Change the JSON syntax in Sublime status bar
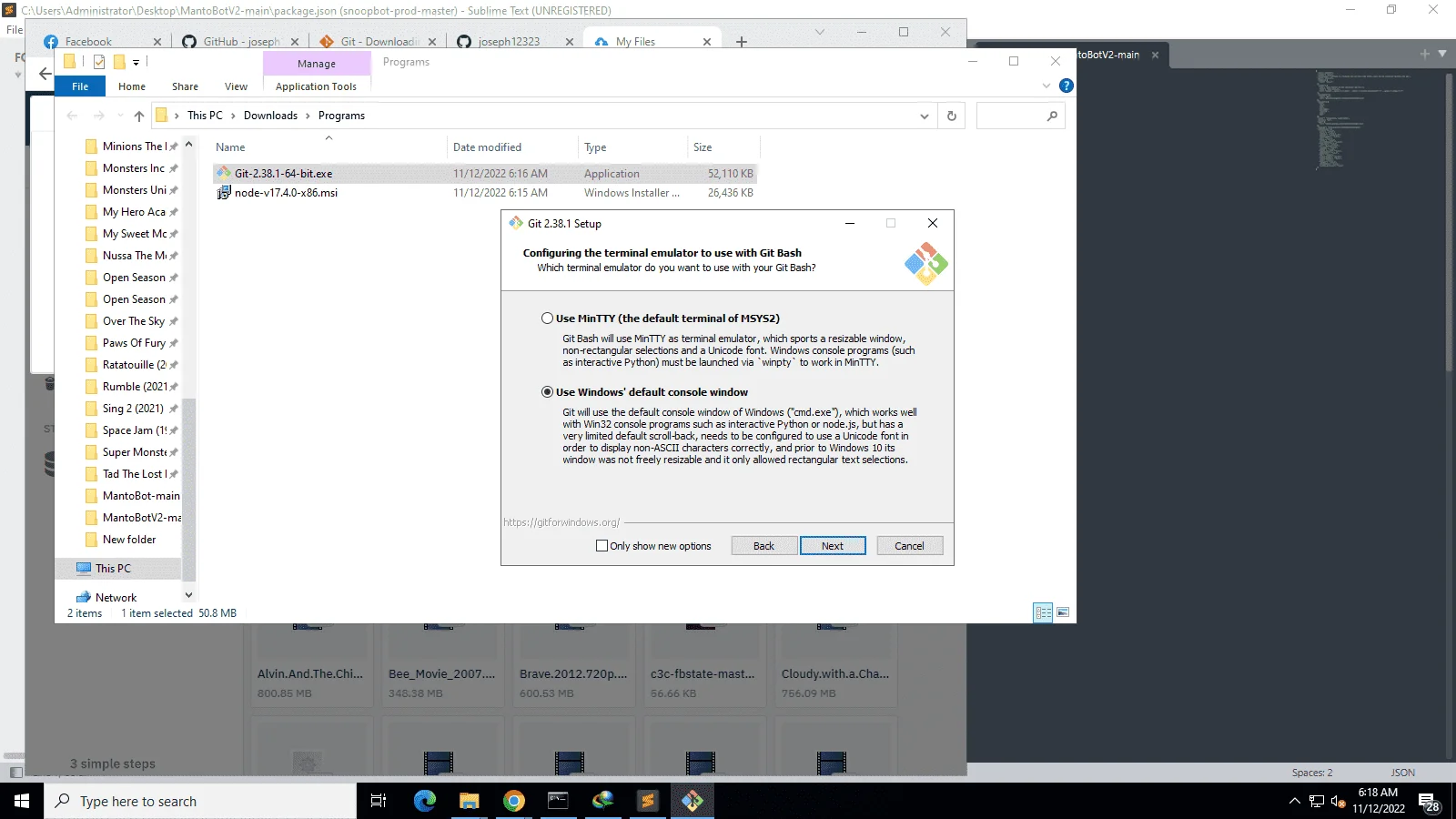1456x819 pixels. [1402, 773]
